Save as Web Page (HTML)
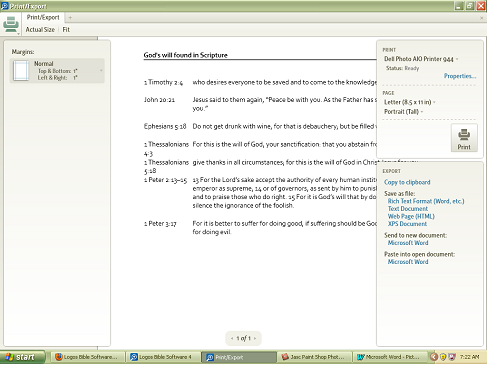This screenshot has width=491, height=369. point(411,216)
